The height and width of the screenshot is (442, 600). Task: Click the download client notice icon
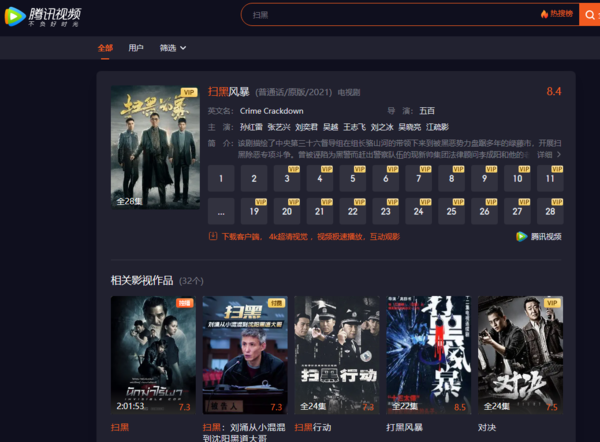pyautogui.click(x=213, y=236)
